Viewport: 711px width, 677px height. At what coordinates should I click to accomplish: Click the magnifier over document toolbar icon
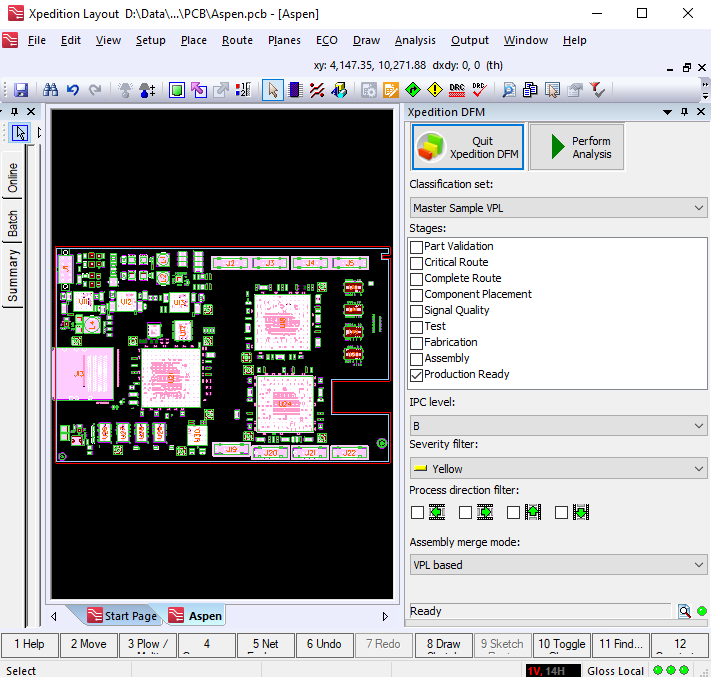tap(509, 90)
